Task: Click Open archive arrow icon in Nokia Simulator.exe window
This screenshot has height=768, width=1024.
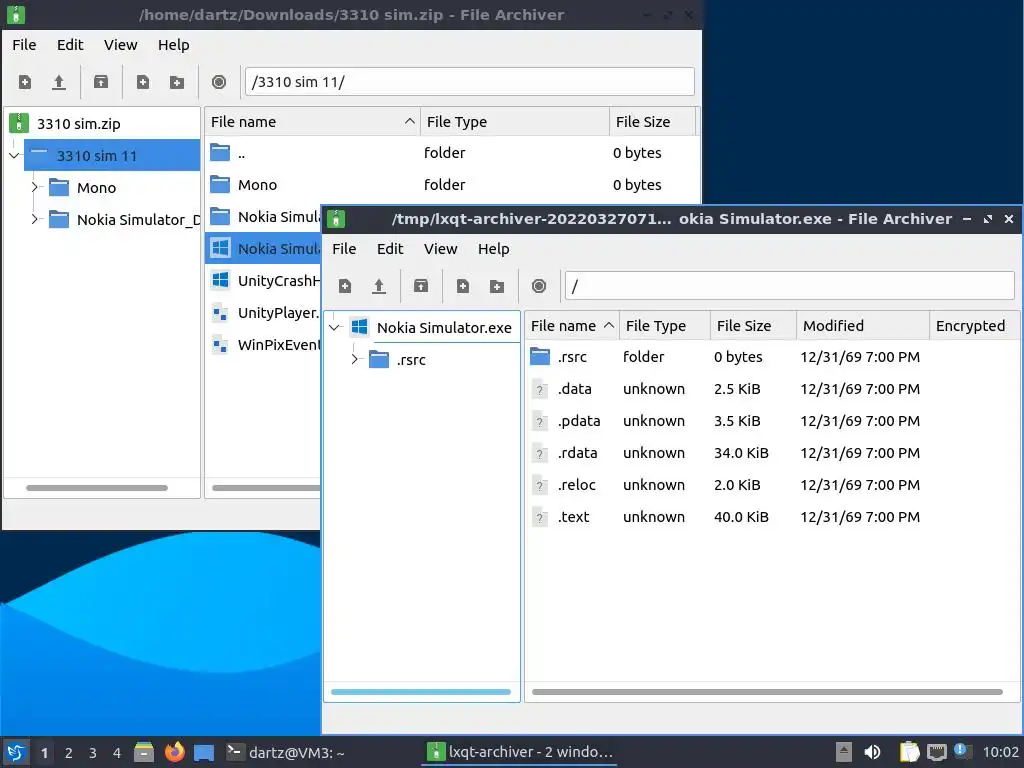Action: [x=379, y=286]
